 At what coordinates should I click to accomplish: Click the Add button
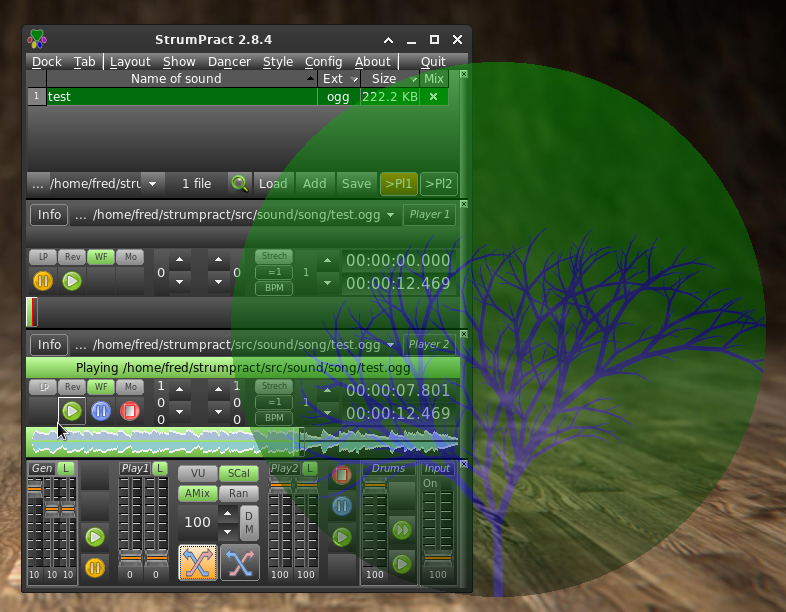tap(314, 184)
